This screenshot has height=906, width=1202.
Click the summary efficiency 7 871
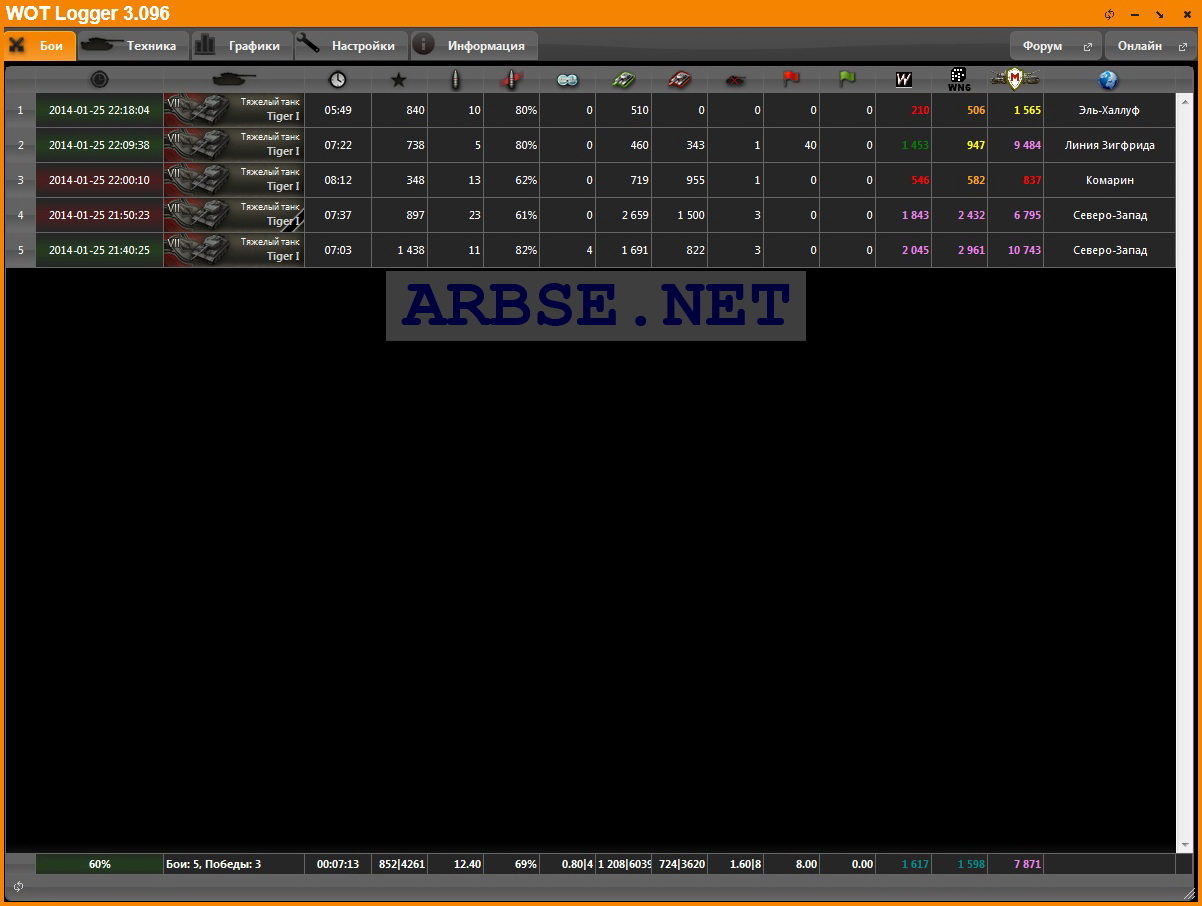point(1027,864)
